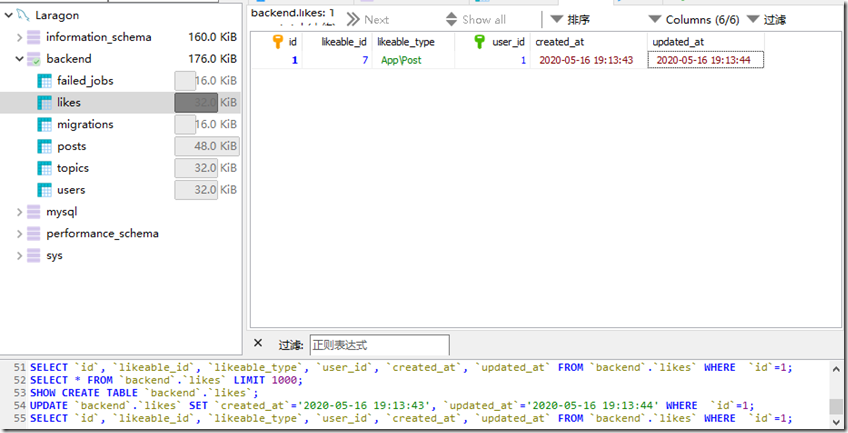Image resolution: width=848 pixels, height=433 pixels.
Task: Expand the information_schema database
Action: click(19, 37)
